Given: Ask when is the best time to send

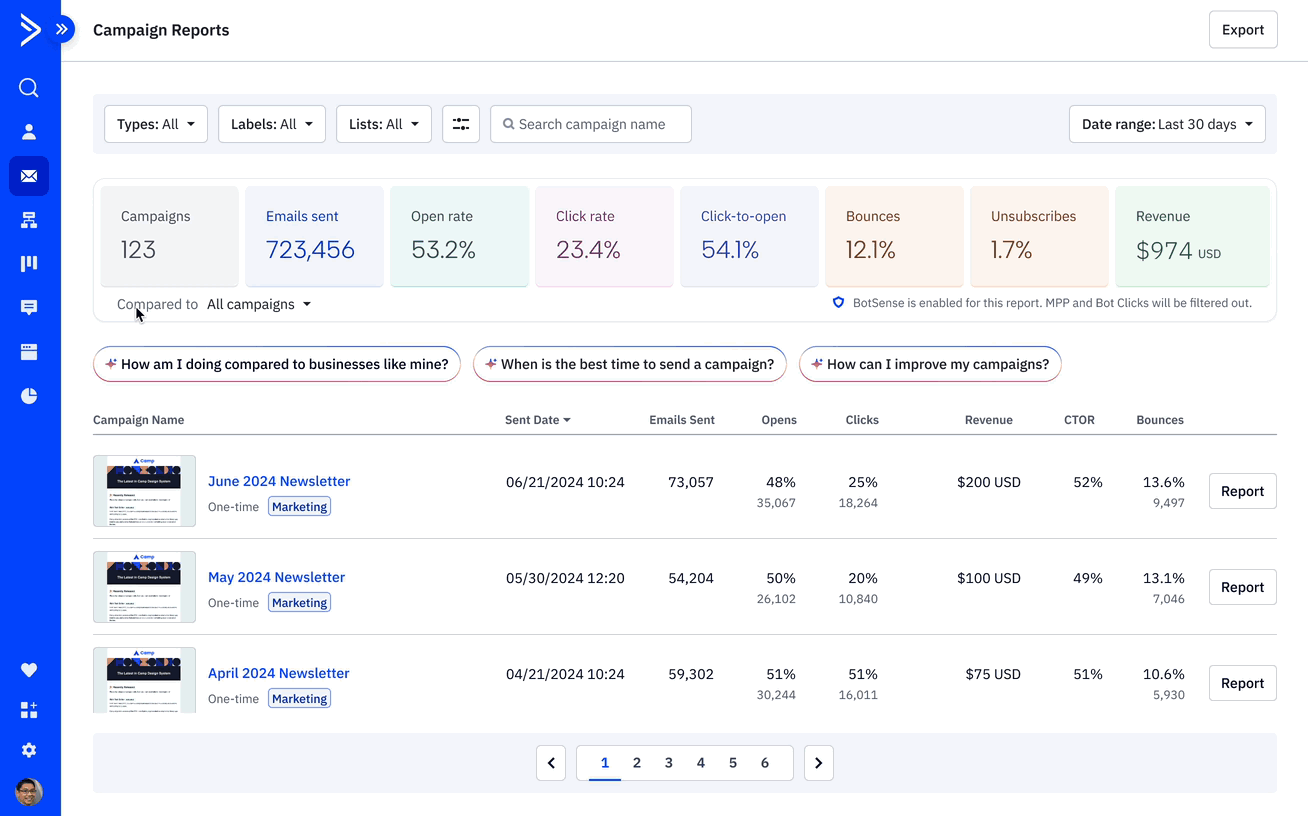Looking at the screenshot, I should pyautogui.click(x=629, y=364).
